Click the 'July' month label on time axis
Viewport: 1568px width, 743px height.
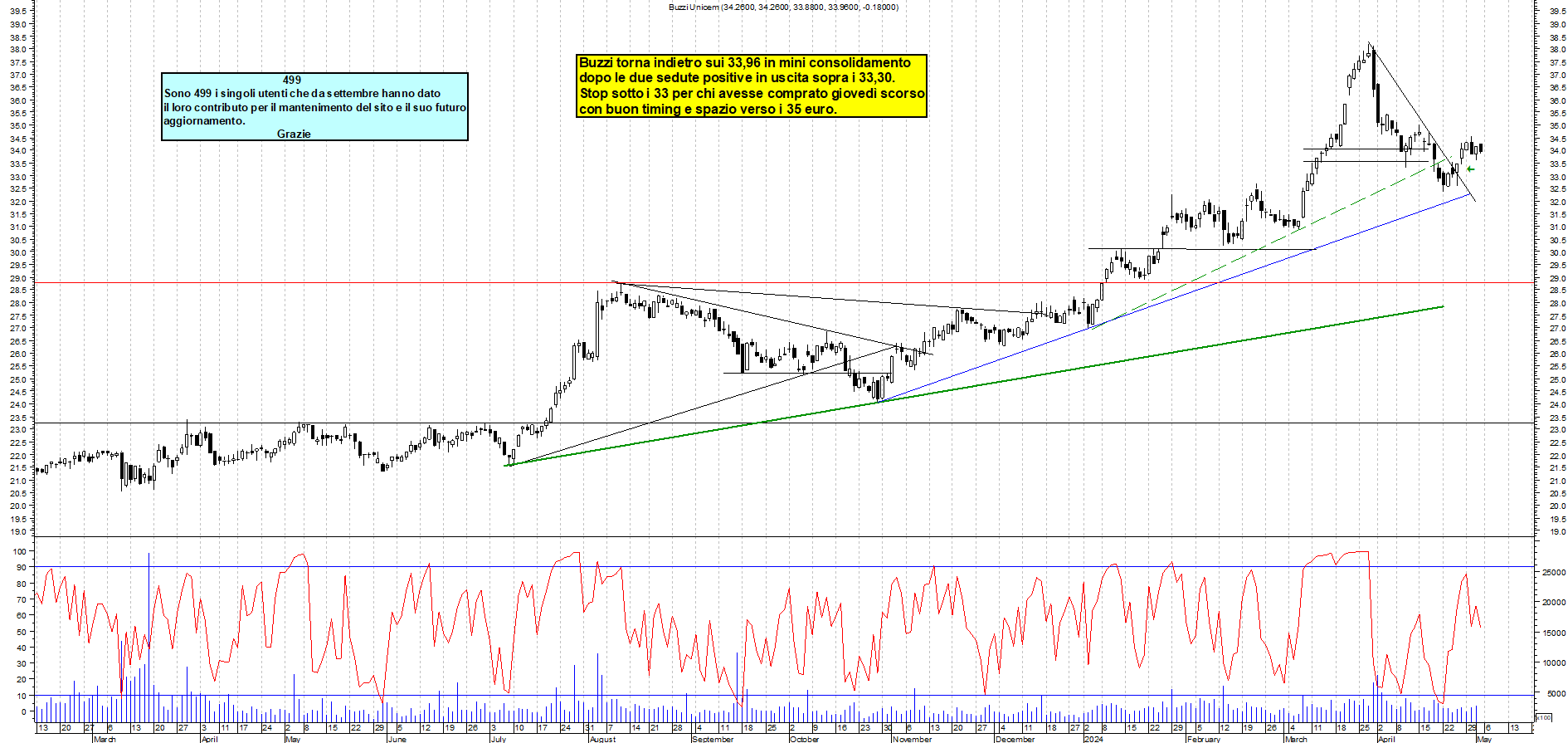point(498,739)
